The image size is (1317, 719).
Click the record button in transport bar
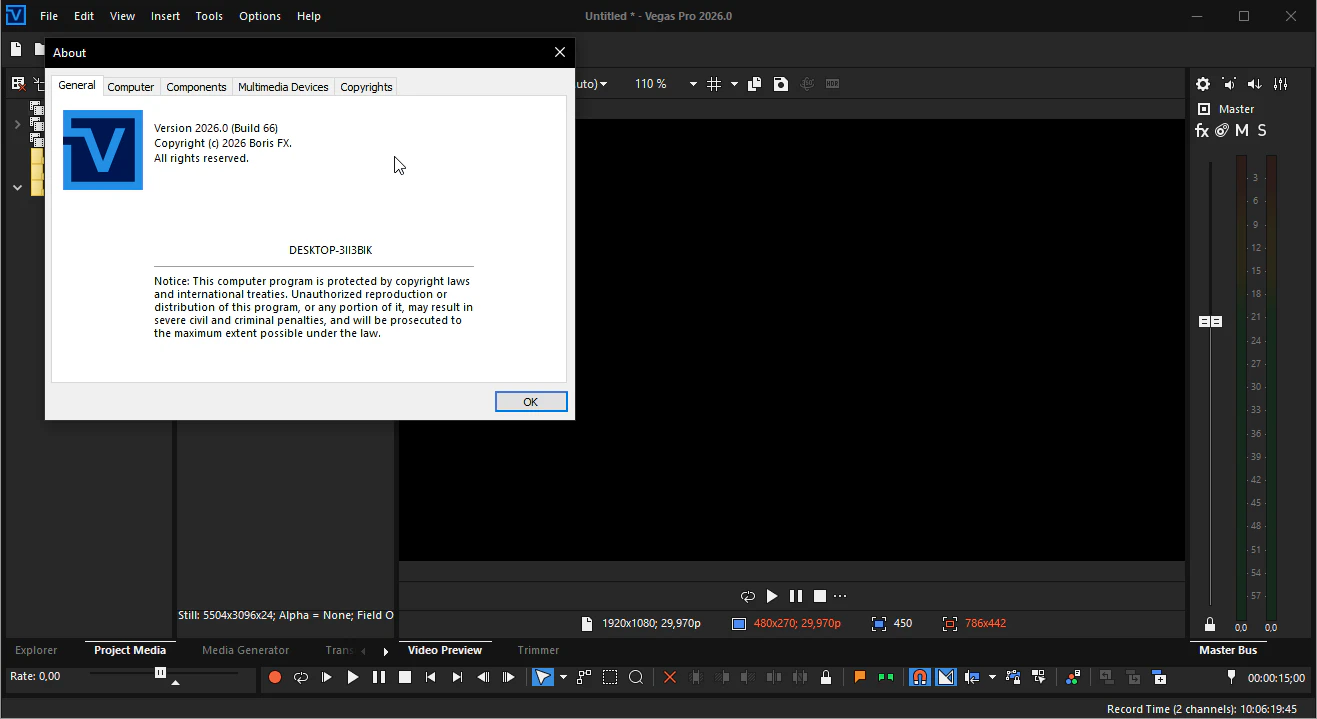(275, 677)
